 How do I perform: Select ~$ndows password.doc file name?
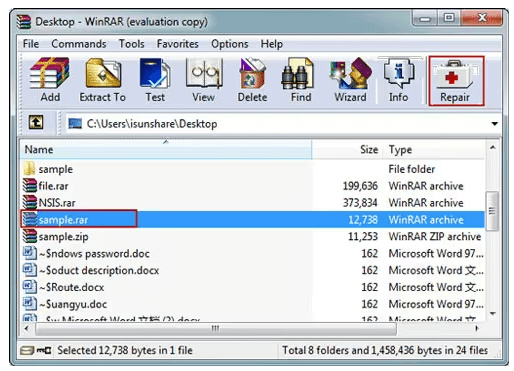94,254
